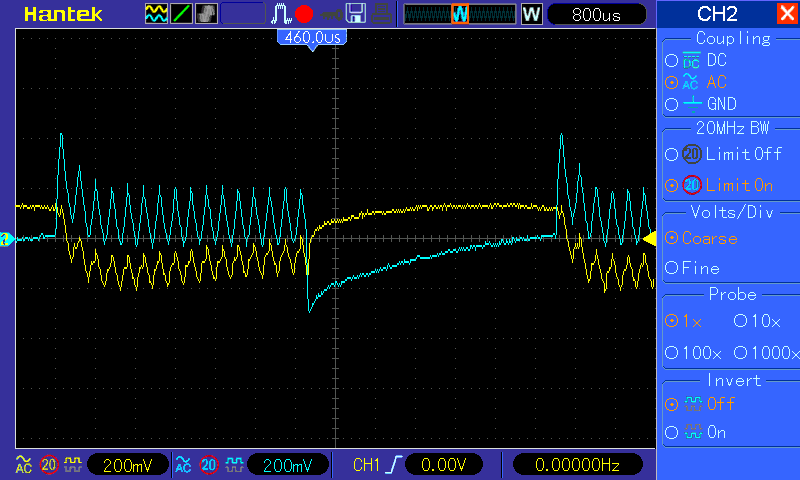Click the save floppy disk icon
This screenshot has width=800, height=480.
tap(356, 14)
